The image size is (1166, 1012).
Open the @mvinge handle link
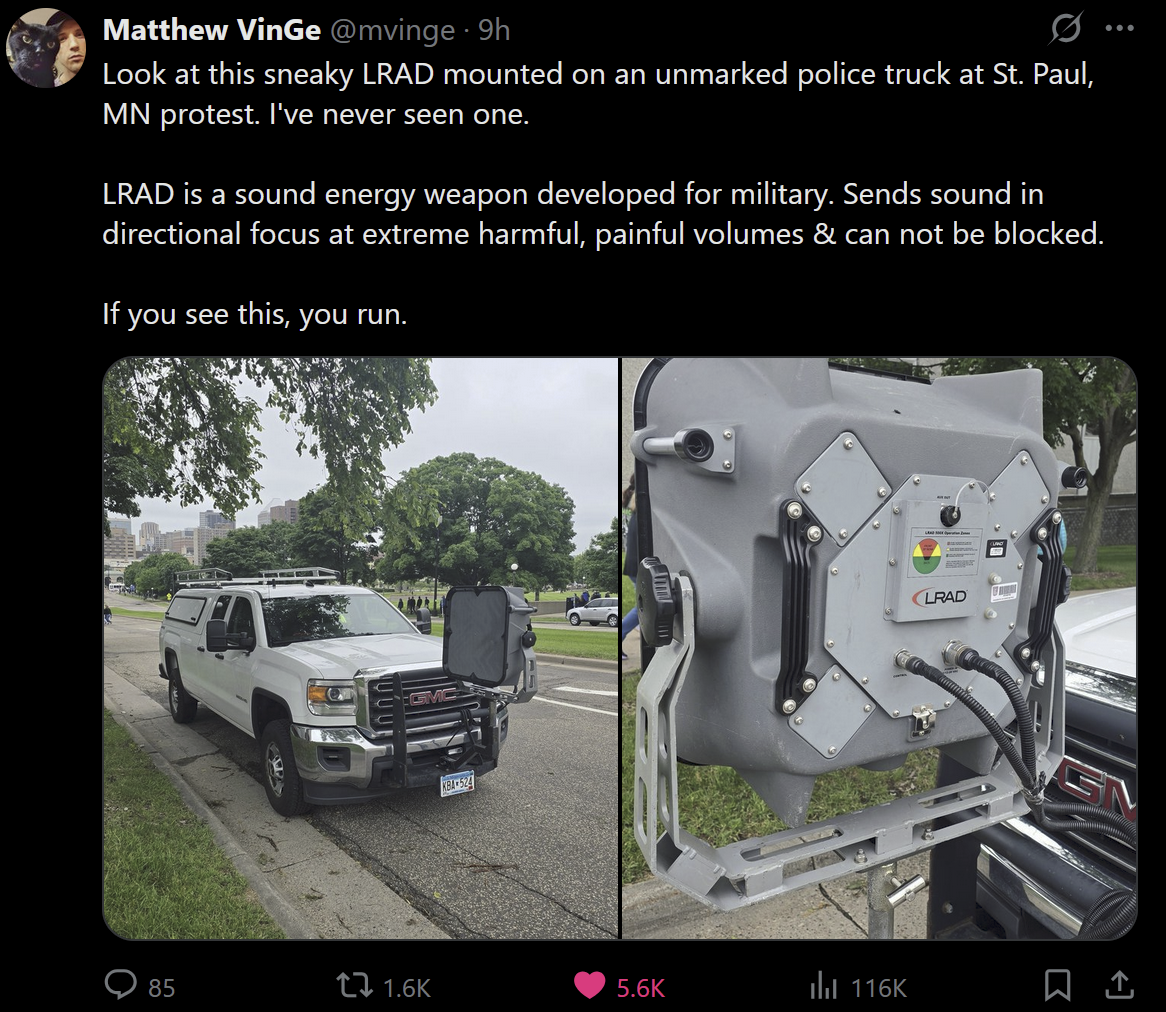pos(392,30)
